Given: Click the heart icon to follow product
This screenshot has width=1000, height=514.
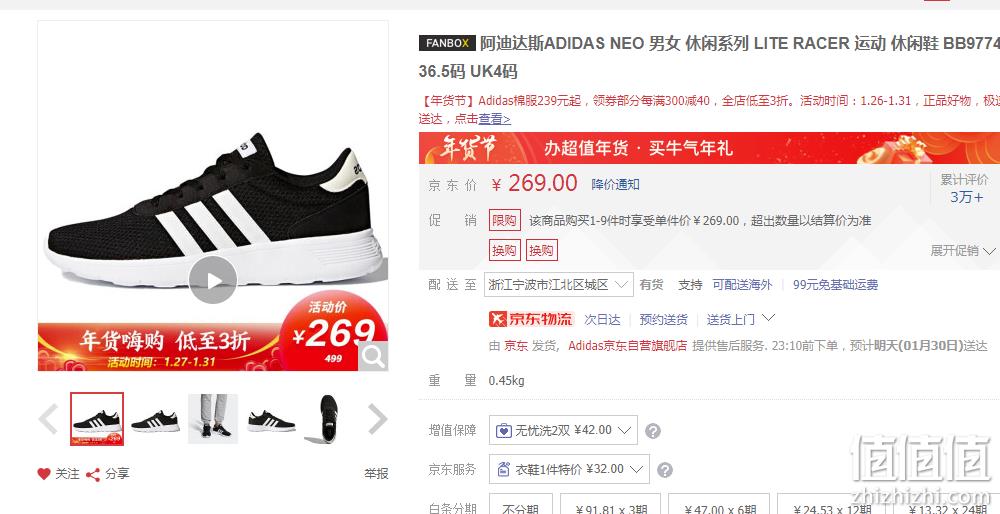Looking at the screenshot, I should tap(43, 474).
